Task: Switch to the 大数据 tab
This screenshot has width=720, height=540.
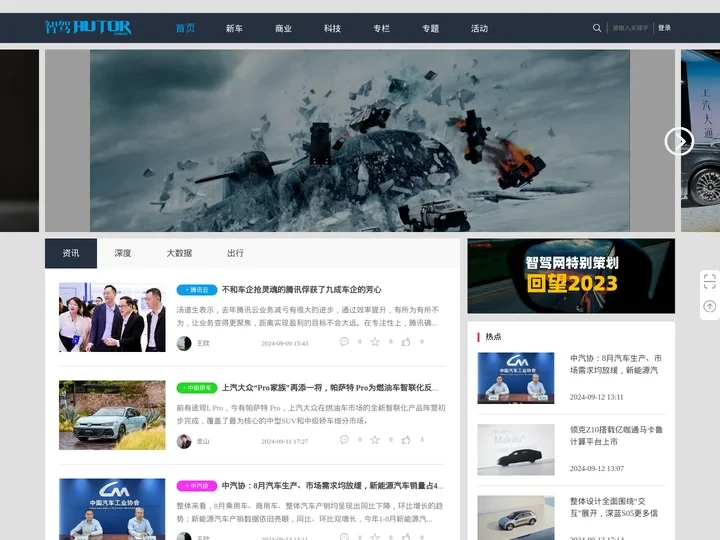Action: (179, 253)
